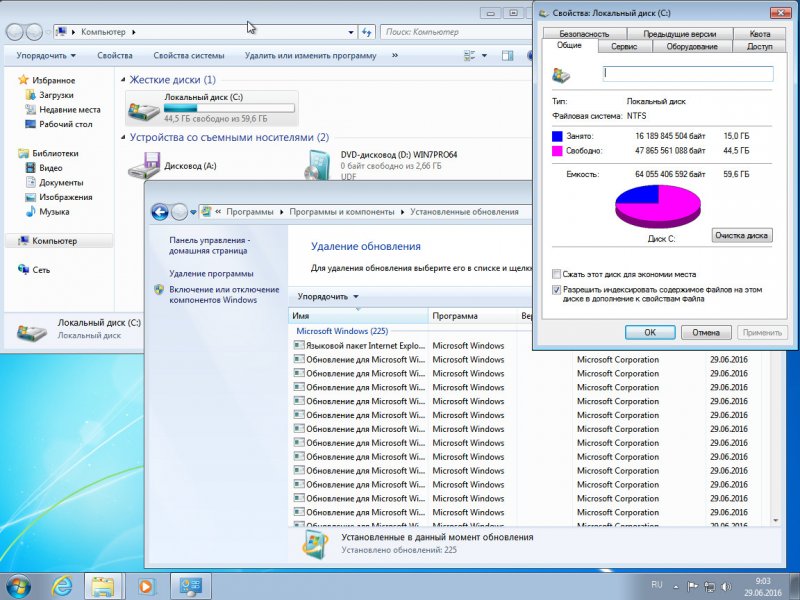Click the Очистка диска button

[x=741, y=235]
